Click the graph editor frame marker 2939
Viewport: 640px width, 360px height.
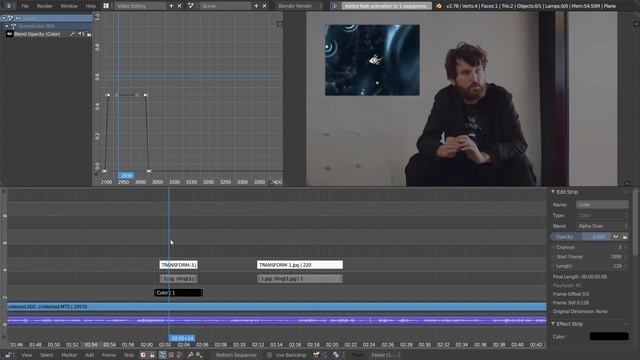click(126, 176)
